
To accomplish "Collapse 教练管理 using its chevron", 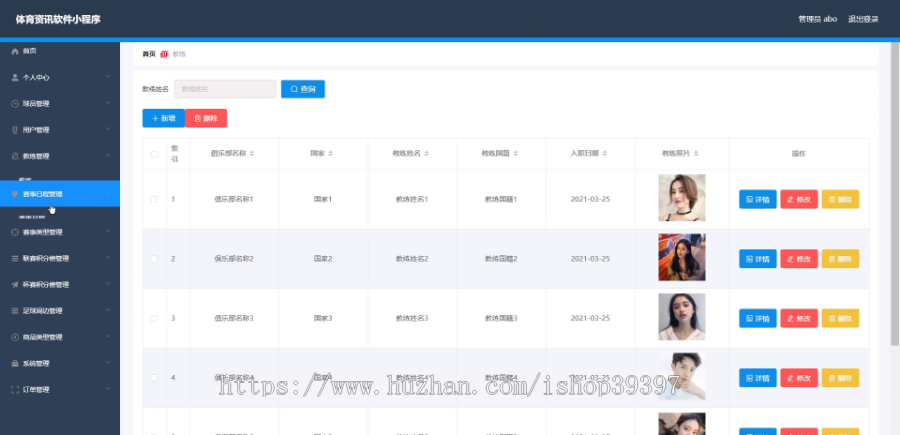I will [x=108, y=156].
